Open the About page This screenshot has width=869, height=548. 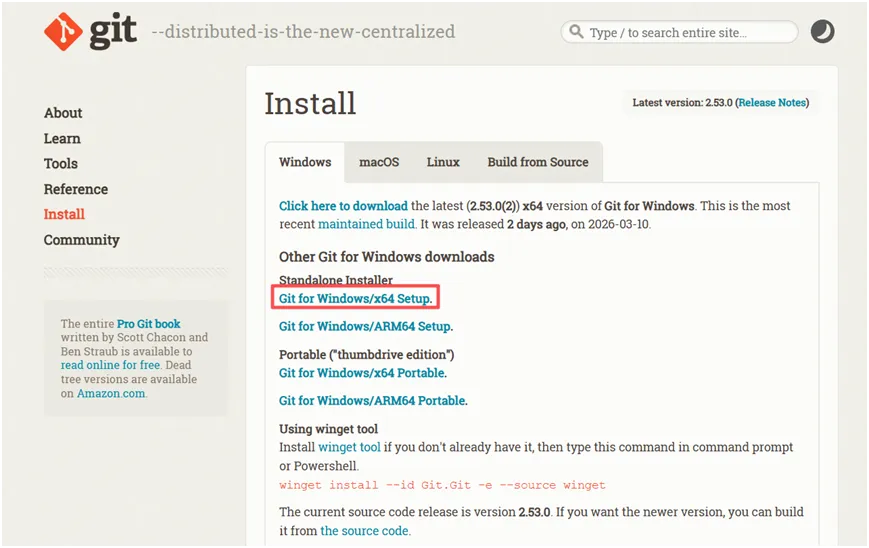click(x=63, y=113)
